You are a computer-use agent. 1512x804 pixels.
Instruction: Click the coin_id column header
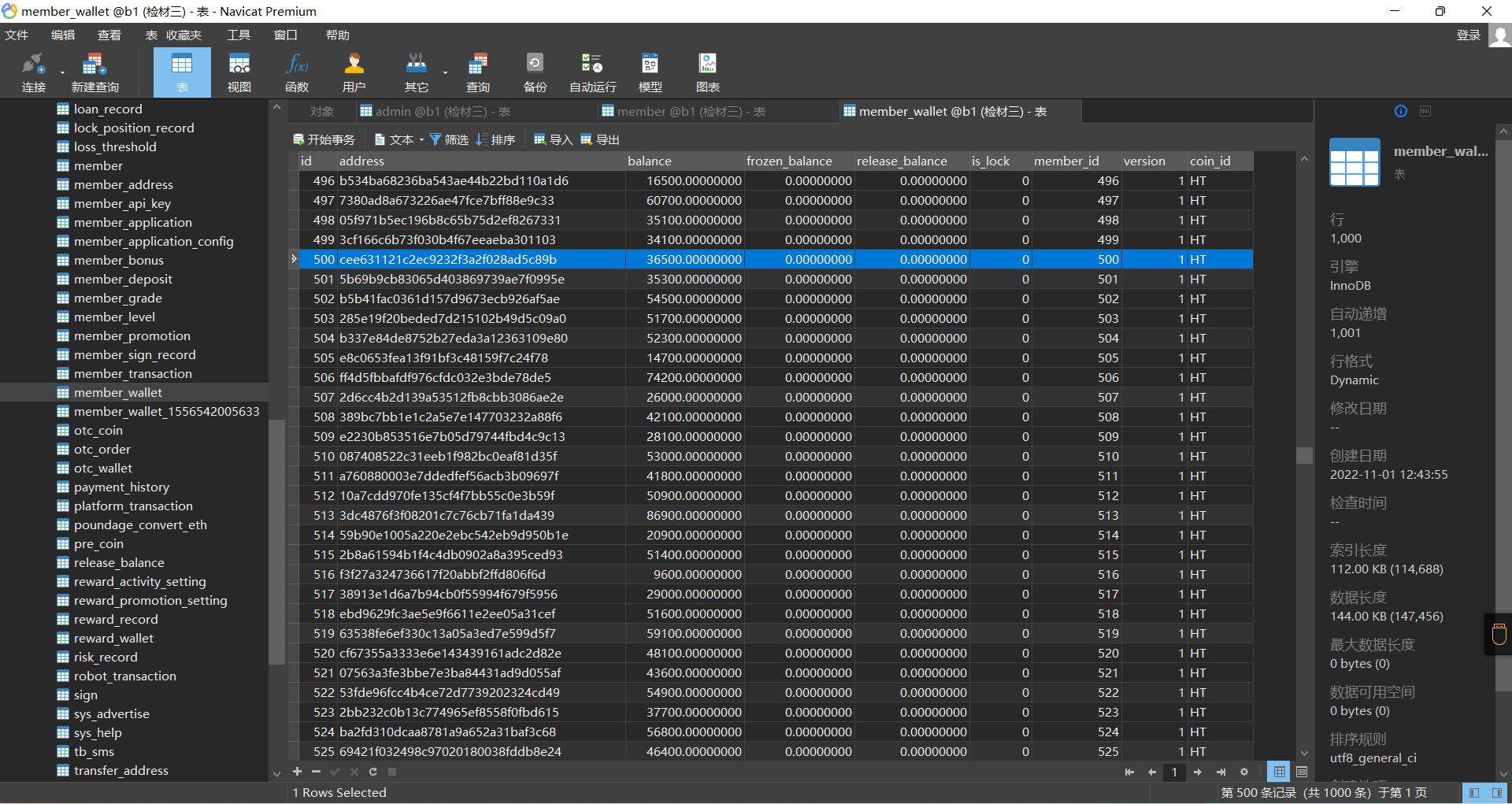pos(1220,161)
